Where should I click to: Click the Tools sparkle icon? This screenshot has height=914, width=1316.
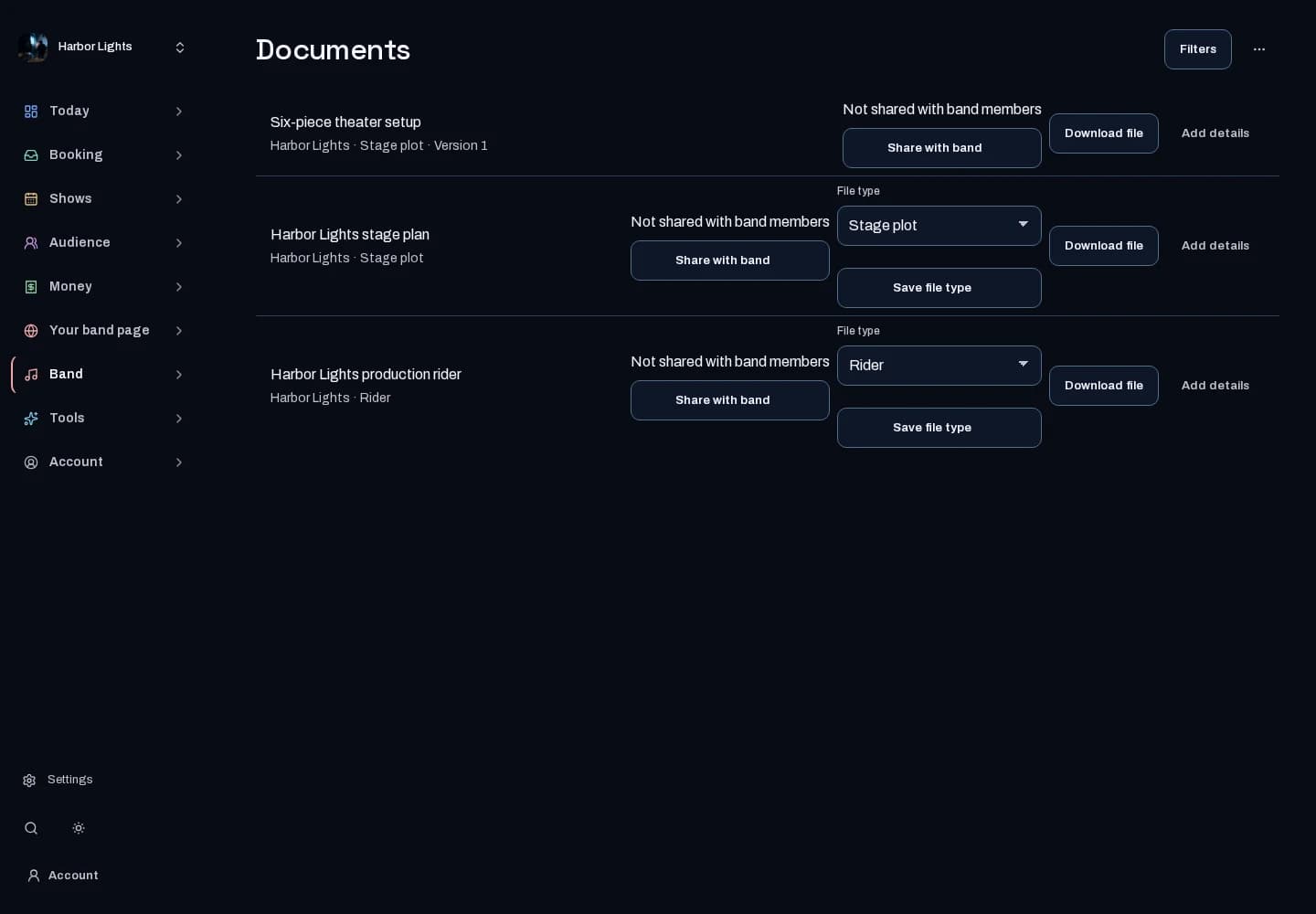coord(31,419)
